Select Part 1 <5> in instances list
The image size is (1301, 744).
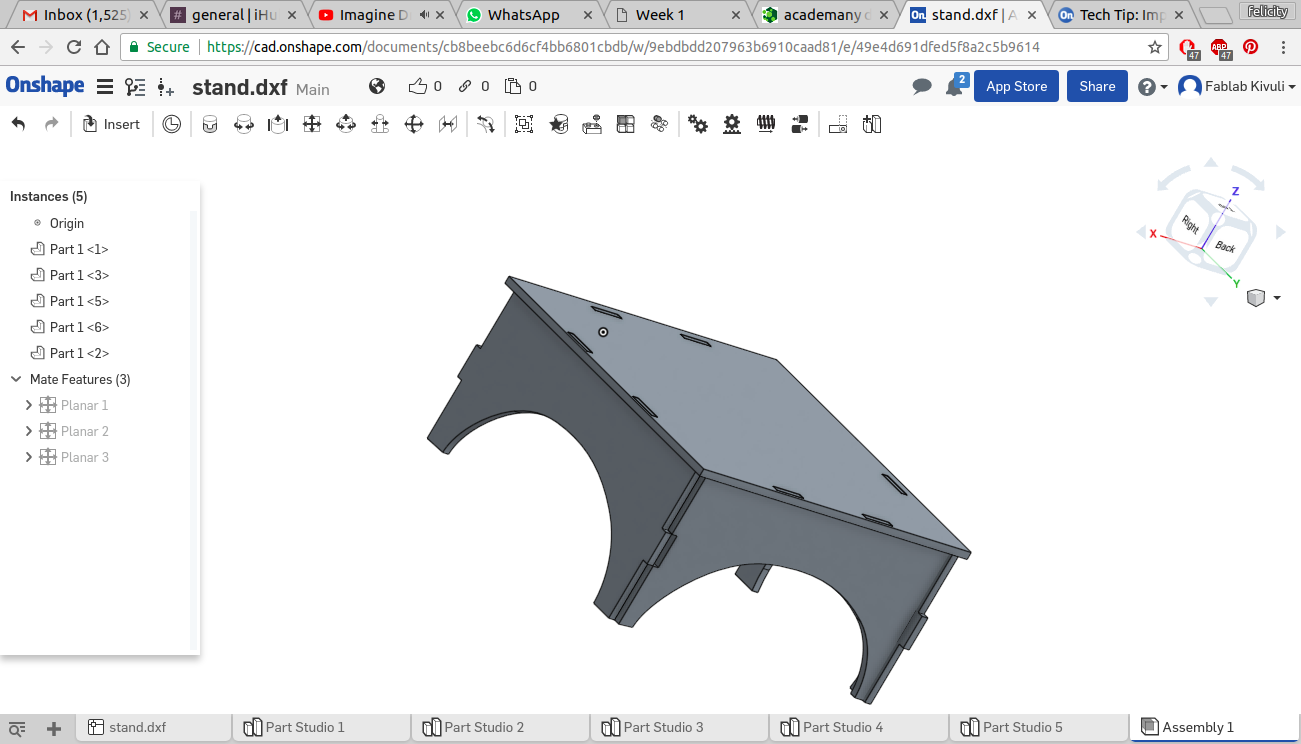[x=79, y=301]
